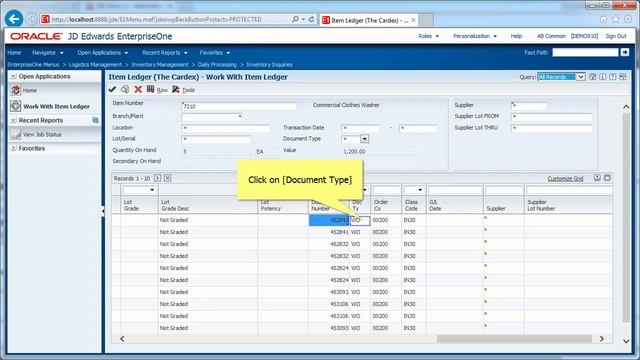This screenshot has height=360, width=640.
Task: Collapse the Open Applications section
Action: pos(13,76)
